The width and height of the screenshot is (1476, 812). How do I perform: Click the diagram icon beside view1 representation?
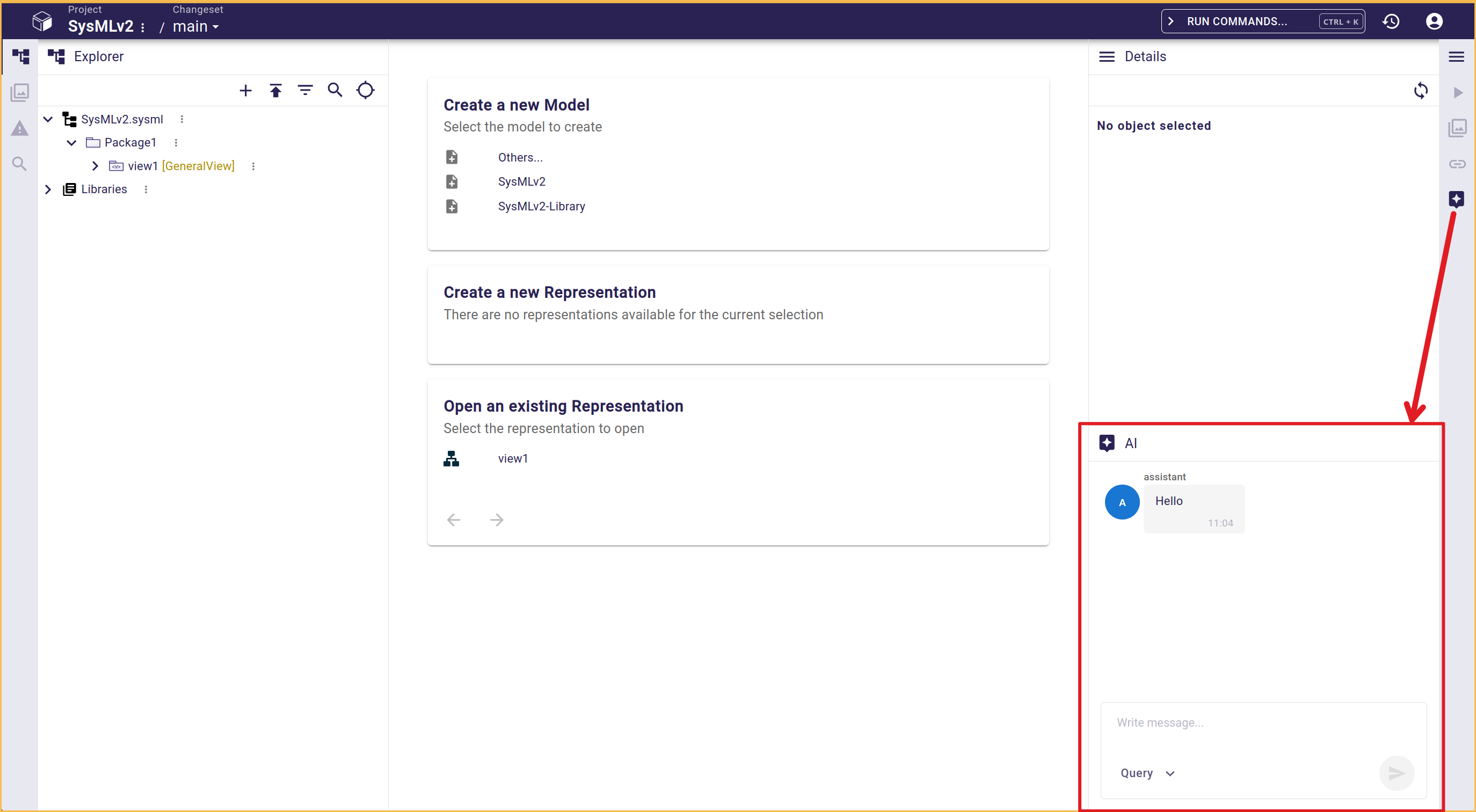point(451,459)
